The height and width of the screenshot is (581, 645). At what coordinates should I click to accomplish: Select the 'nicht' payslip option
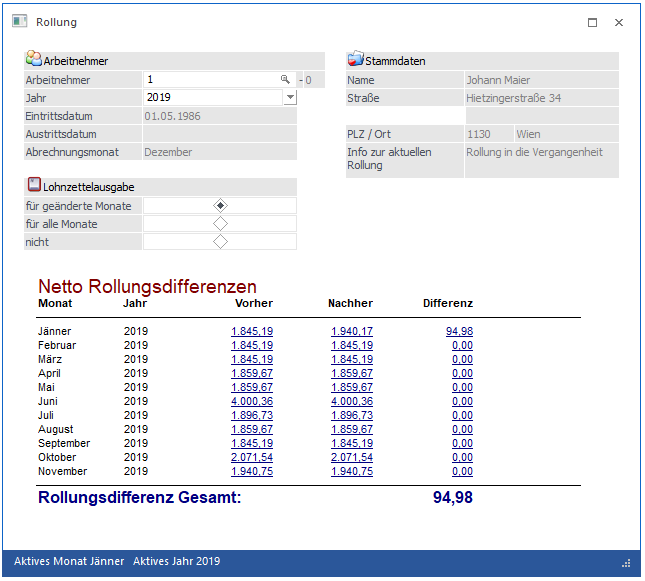(220, 241)
